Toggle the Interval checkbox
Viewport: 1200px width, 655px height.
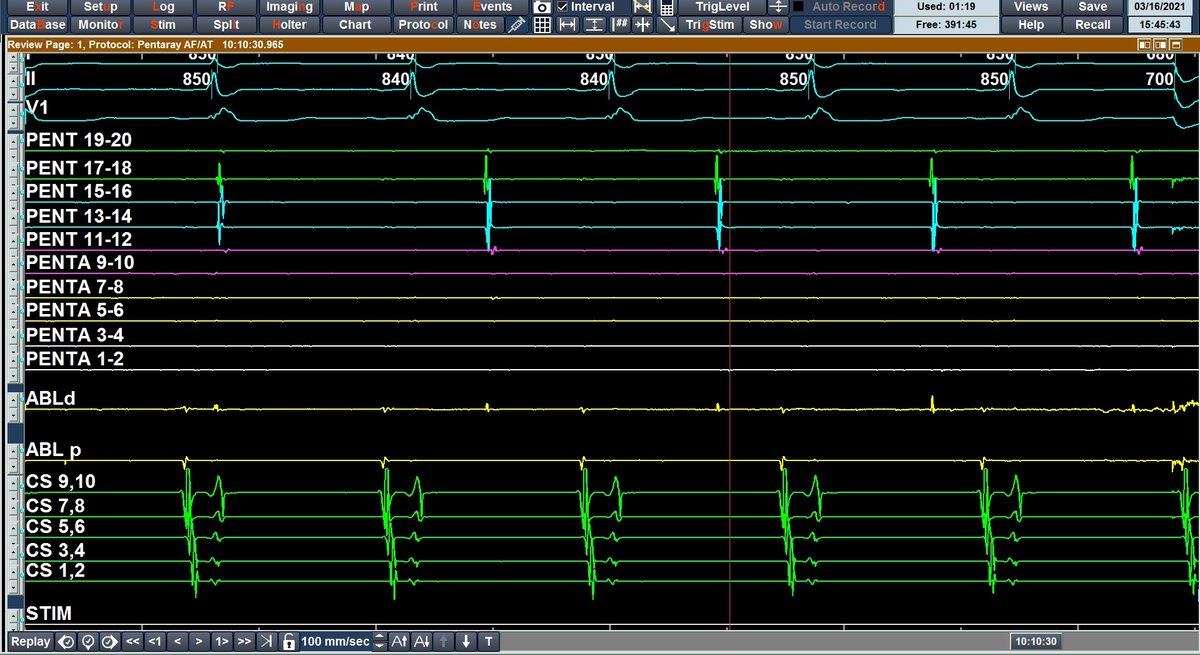point(562,7)
